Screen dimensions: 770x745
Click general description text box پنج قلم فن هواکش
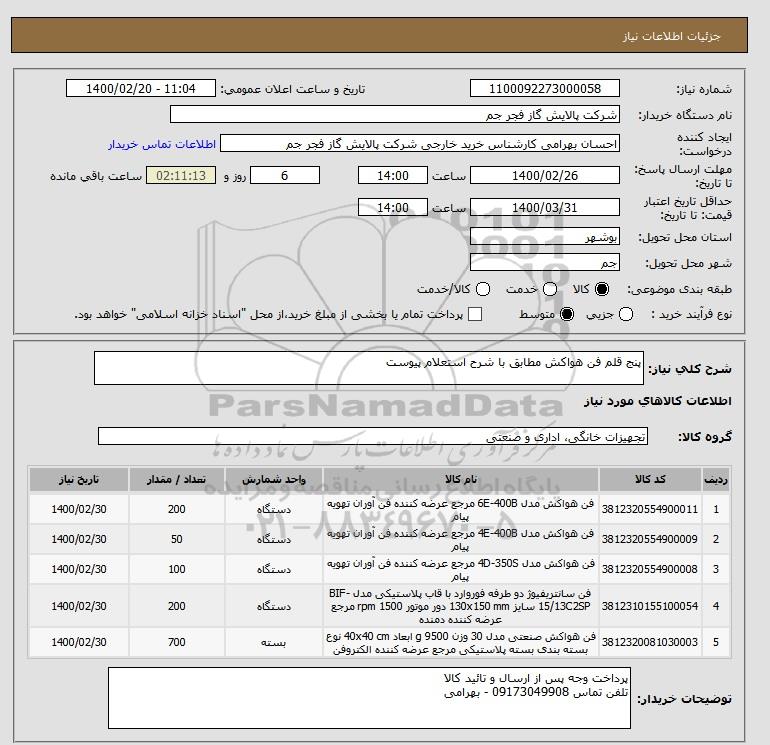[369, 368]
